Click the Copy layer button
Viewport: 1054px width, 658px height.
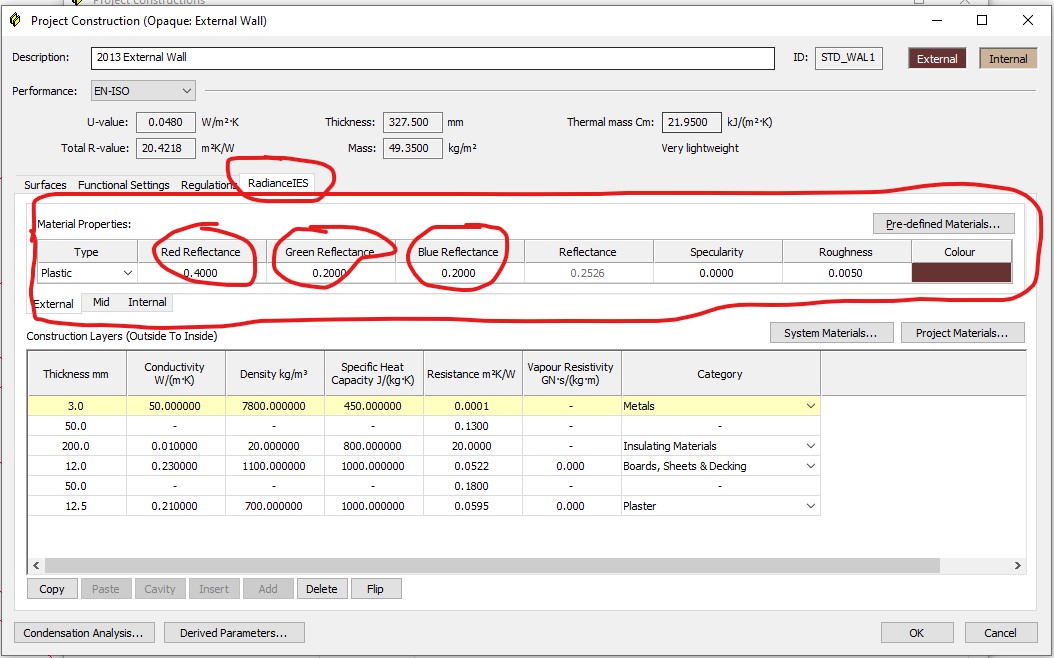(x=52, y=589)
